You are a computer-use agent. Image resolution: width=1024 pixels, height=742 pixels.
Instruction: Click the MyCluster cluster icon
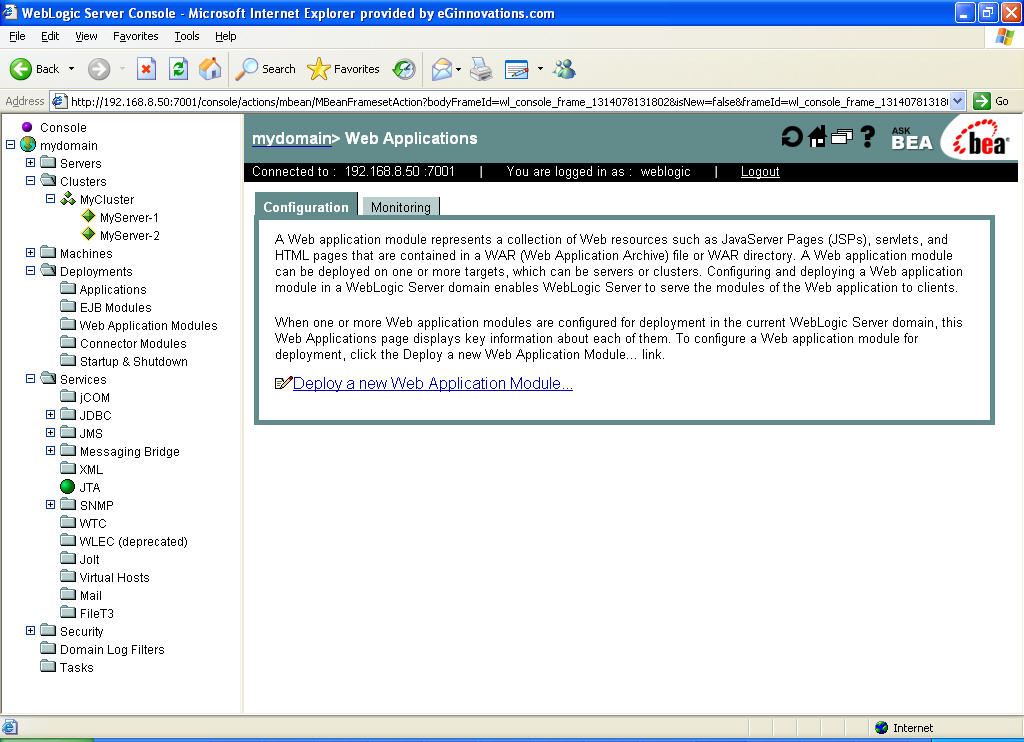[68, 199]
